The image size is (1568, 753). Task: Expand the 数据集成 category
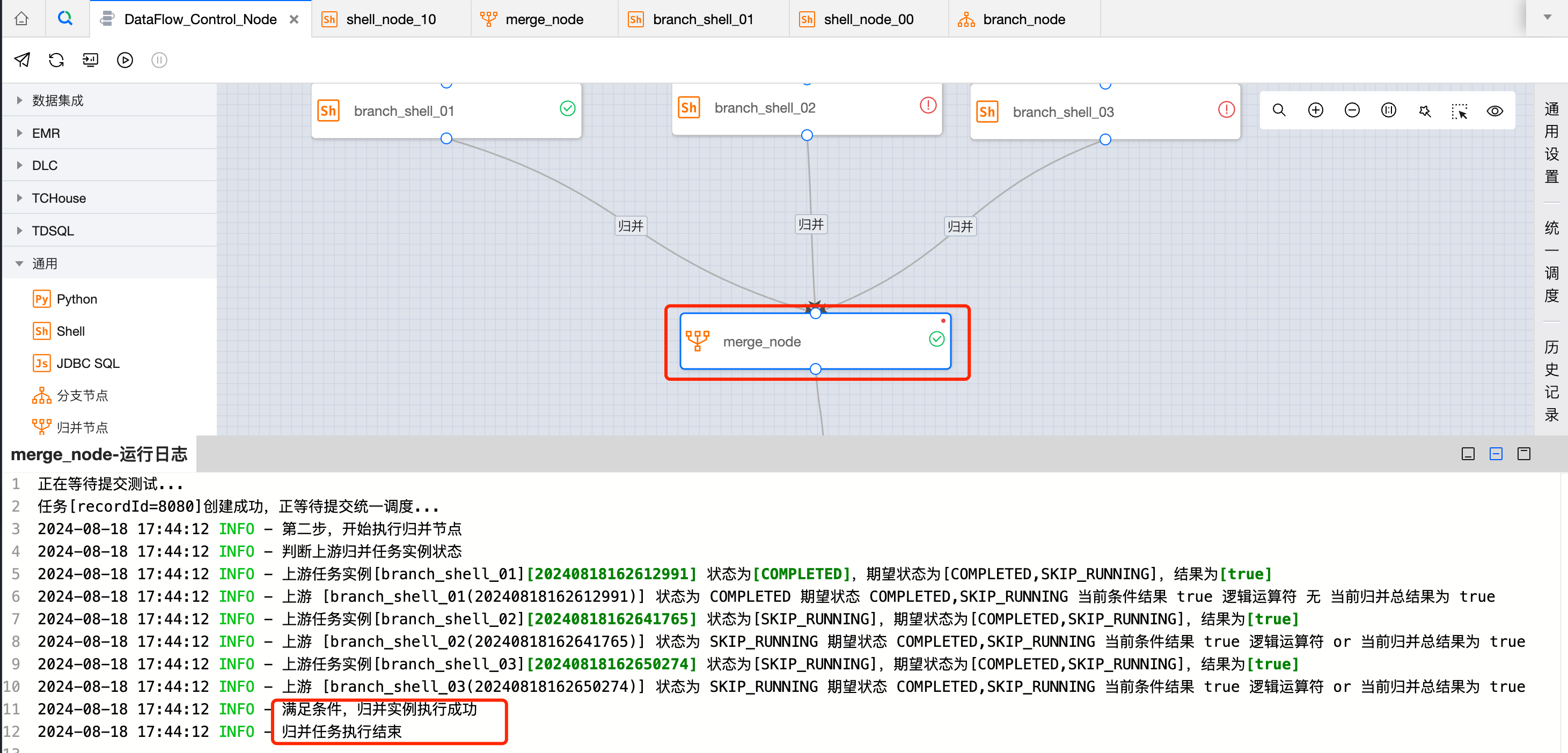click(x=57, y=100)
